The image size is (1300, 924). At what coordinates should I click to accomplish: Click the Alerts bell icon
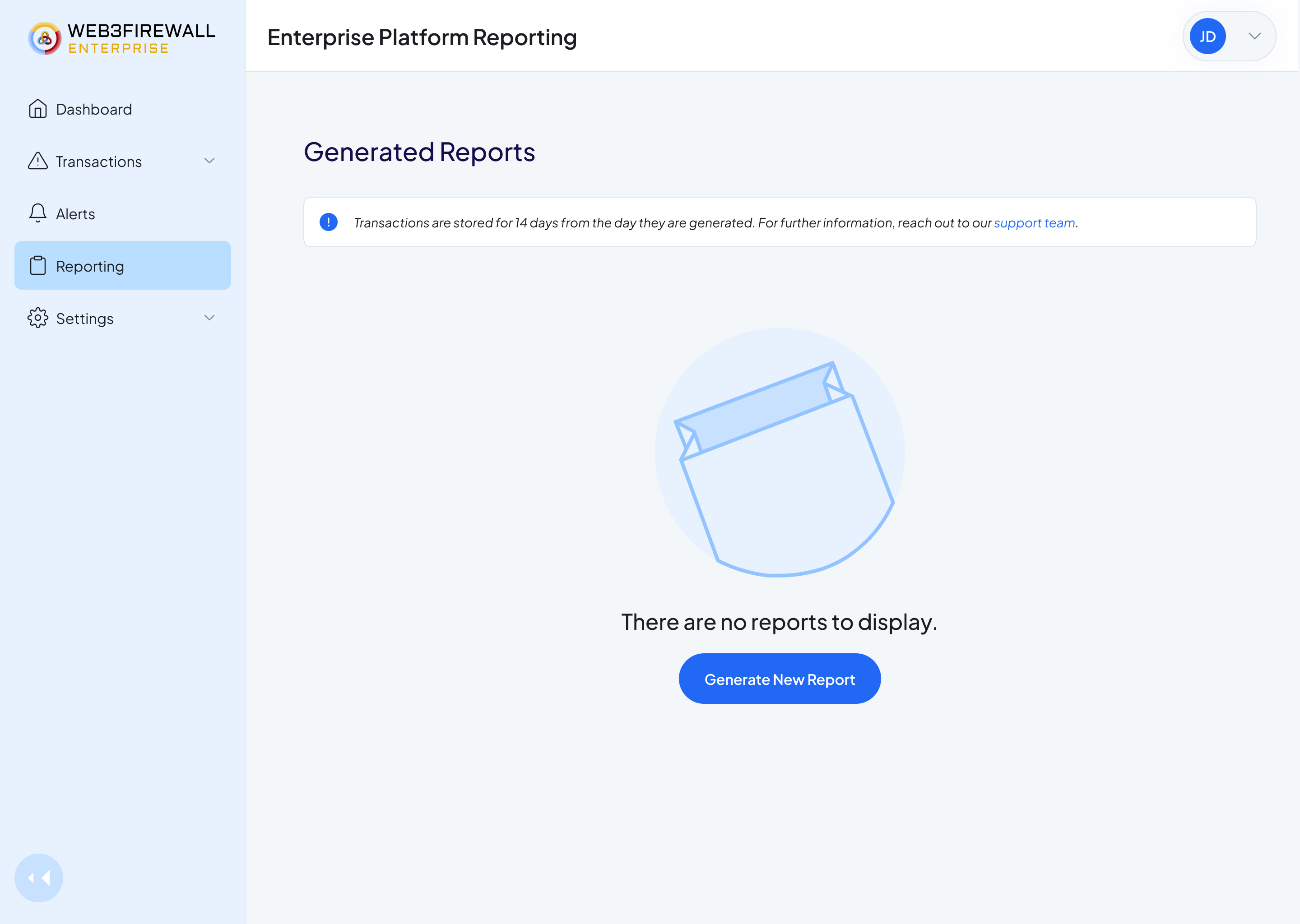[37, 213]
